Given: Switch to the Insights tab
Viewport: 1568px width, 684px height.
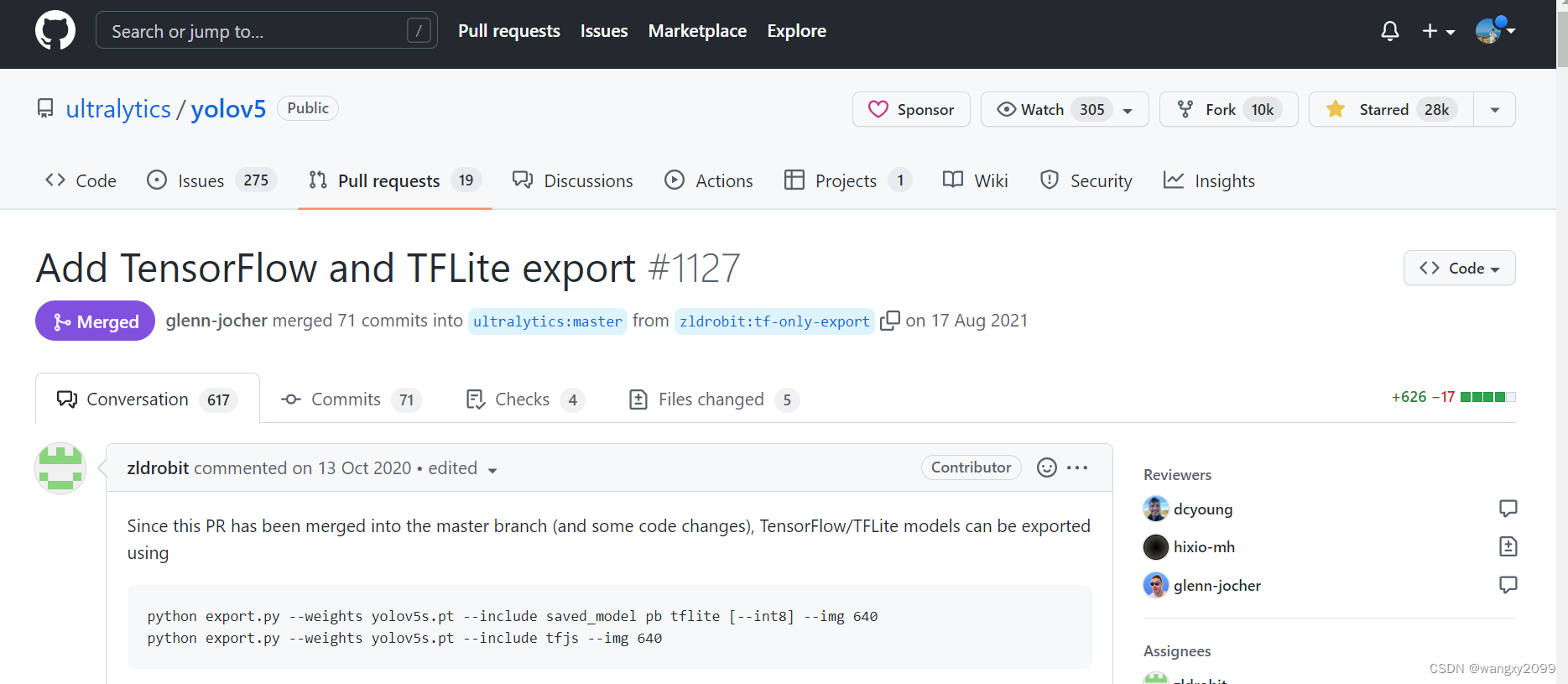Looking at the screenshot, I should tap(1209, 180).
